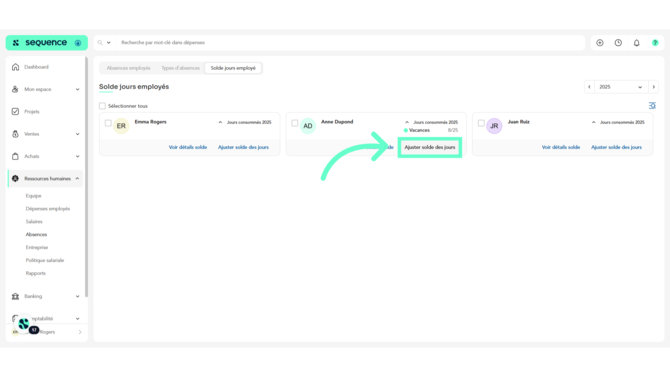Viewport: 670px width, 377px height.
Task: Collapse Anne Dupond jours consommés chevron
Action: point(407,122)
